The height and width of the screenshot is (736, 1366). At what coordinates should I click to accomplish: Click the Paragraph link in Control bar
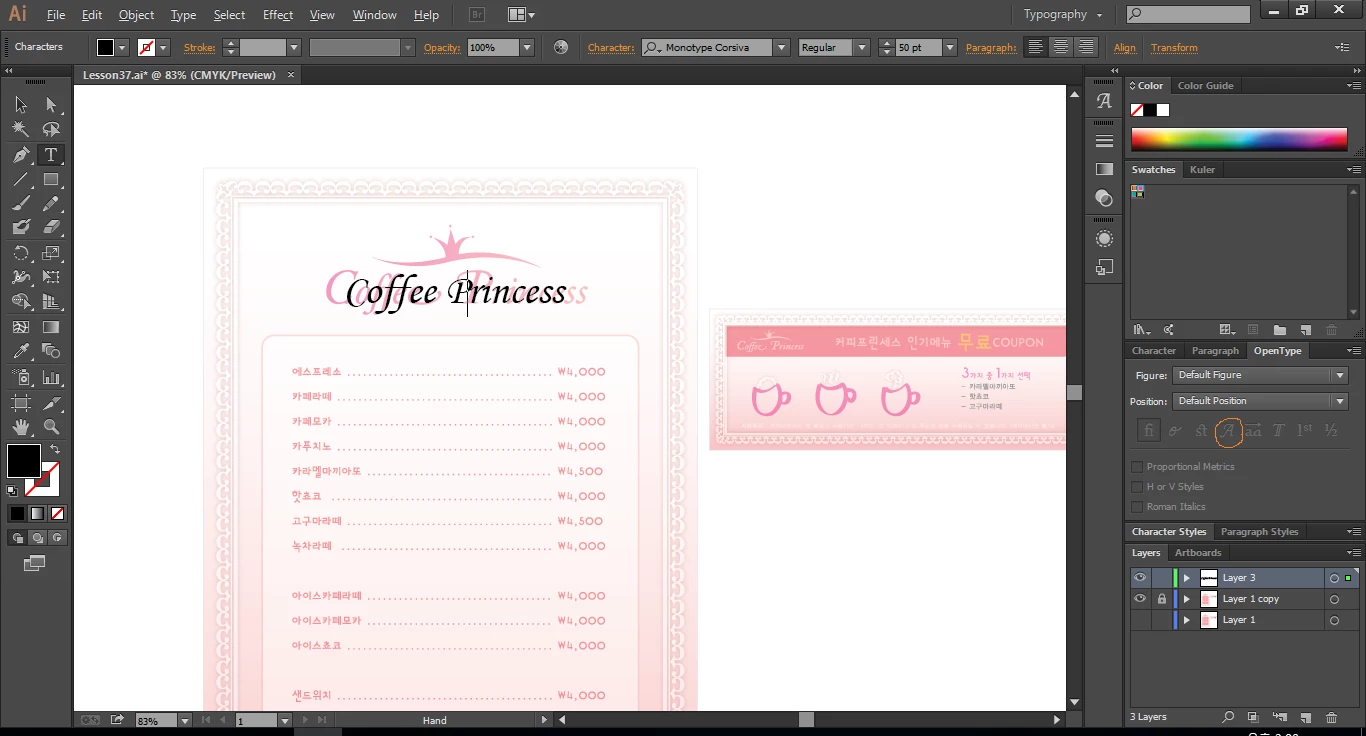pyautogui.click(x=991, y=47)
